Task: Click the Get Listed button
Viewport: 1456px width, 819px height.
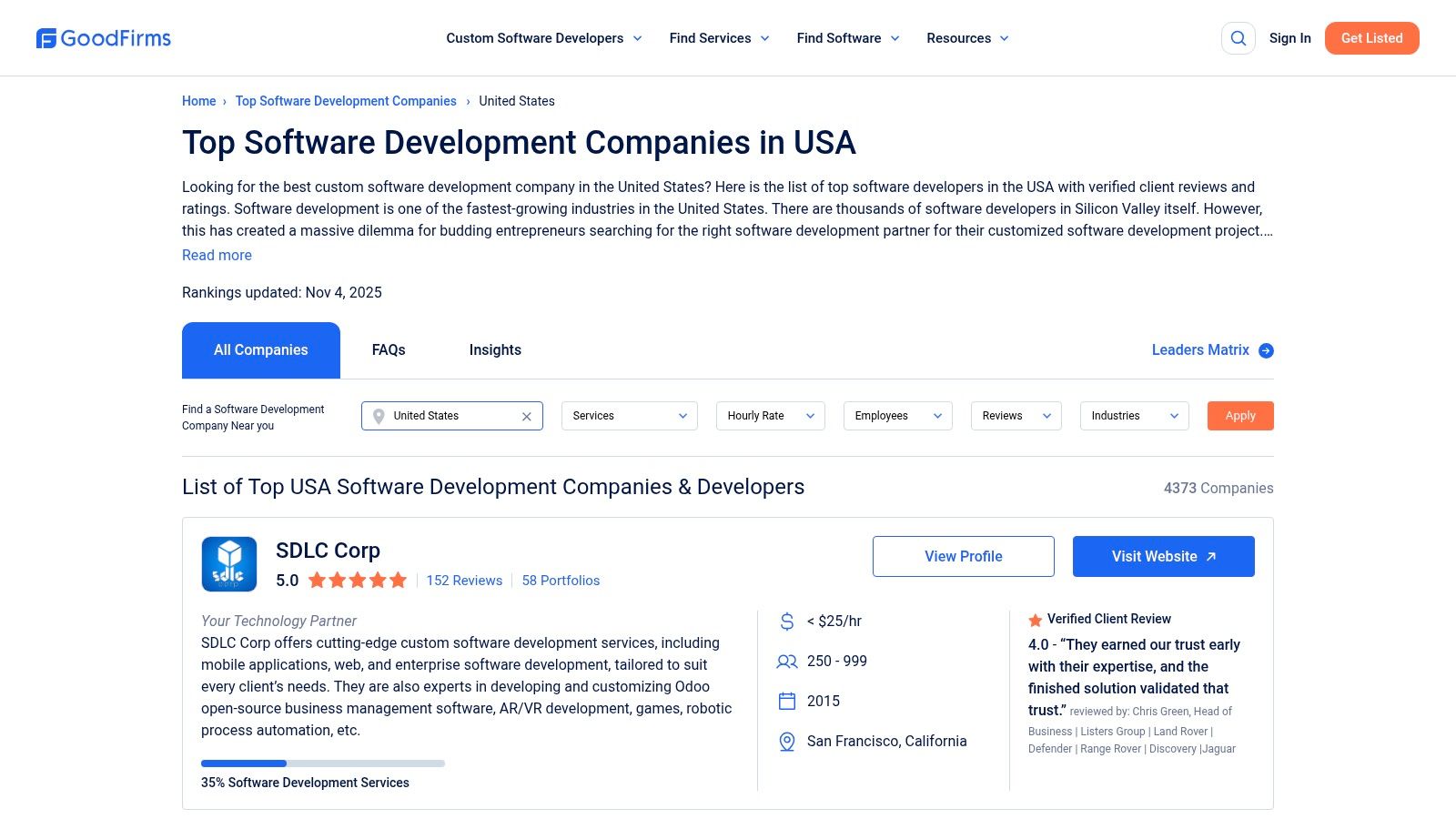Action: click(1371, 38)
